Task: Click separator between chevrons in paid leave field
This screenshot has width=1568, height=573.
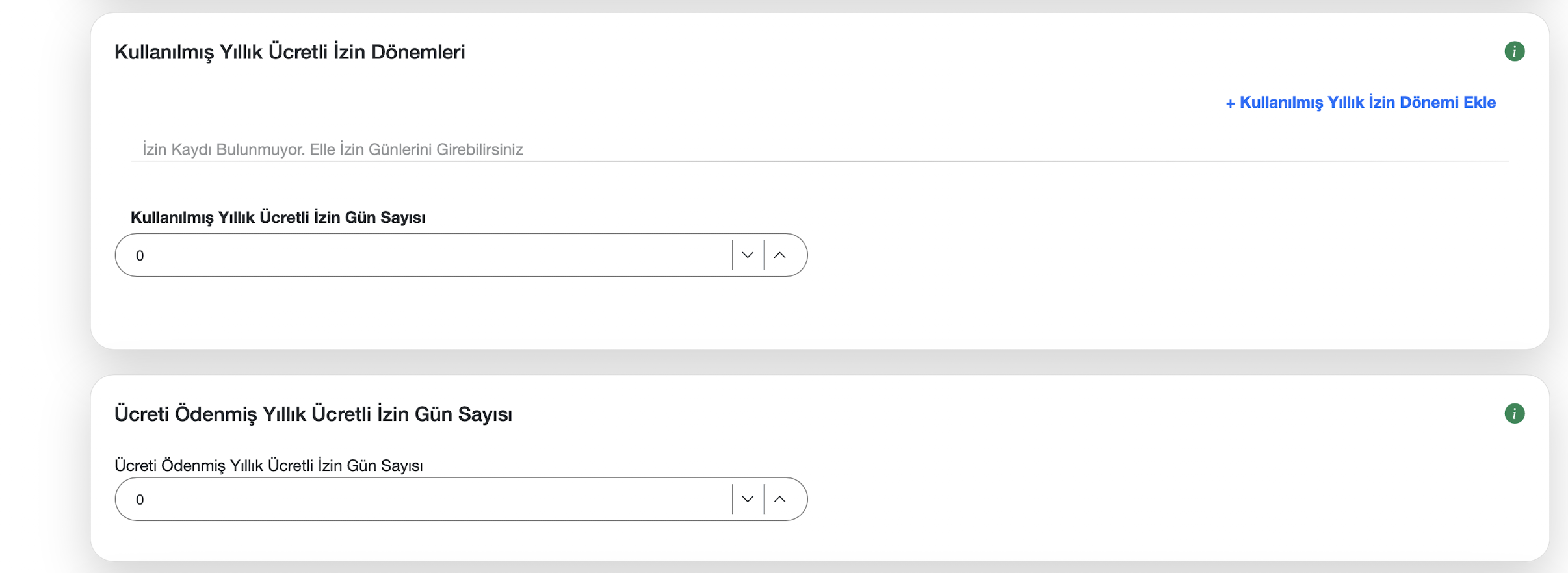Action: click(764, 500)
